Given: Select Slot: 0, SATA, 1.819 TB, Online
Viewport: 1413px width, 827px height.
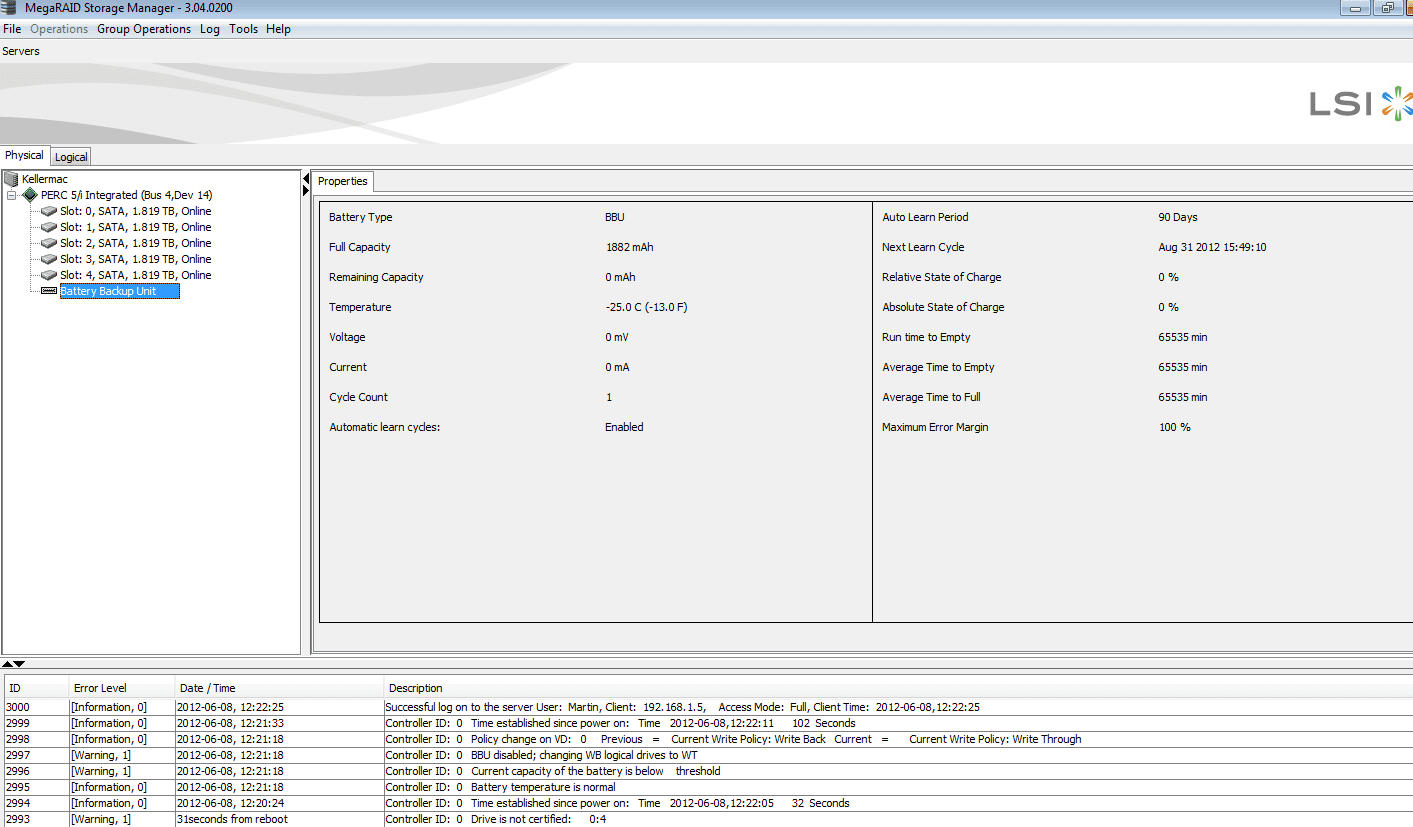Looking at the screenshot, I should tap(136, 211).
